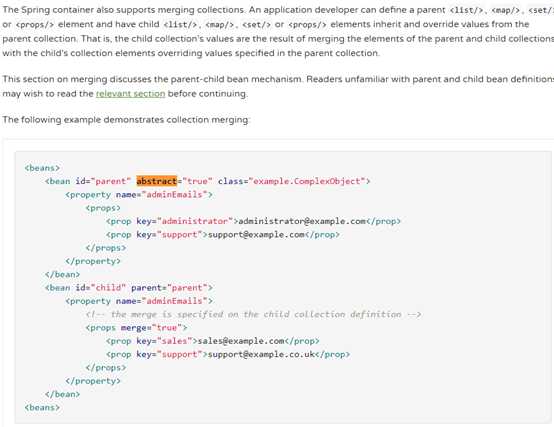Click the id="parent" attribute

pyautogui.click(x=103, y=181)
